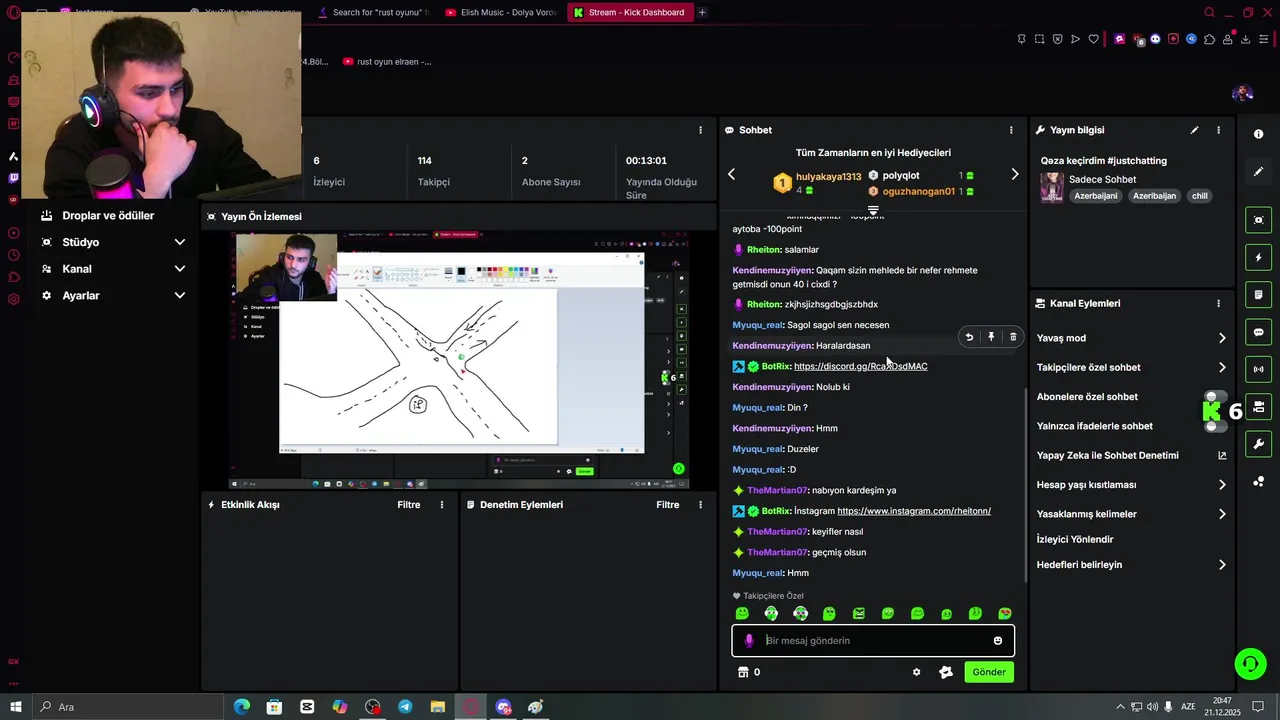The width and height of the screenshot is (1280, 720).
Task: Click İzleyici Yönlendir option
Action: click(1075, 540)
